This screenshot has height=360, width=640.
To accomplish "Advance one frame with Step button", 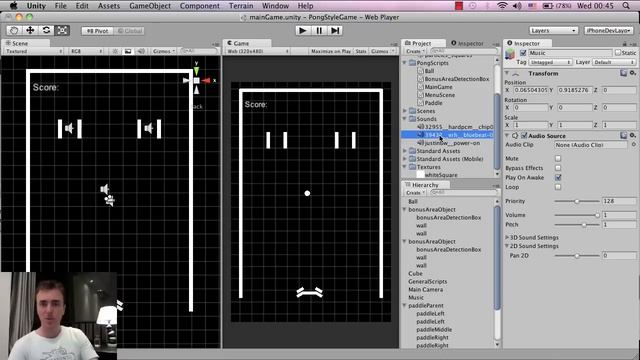I will coord(335,31).
